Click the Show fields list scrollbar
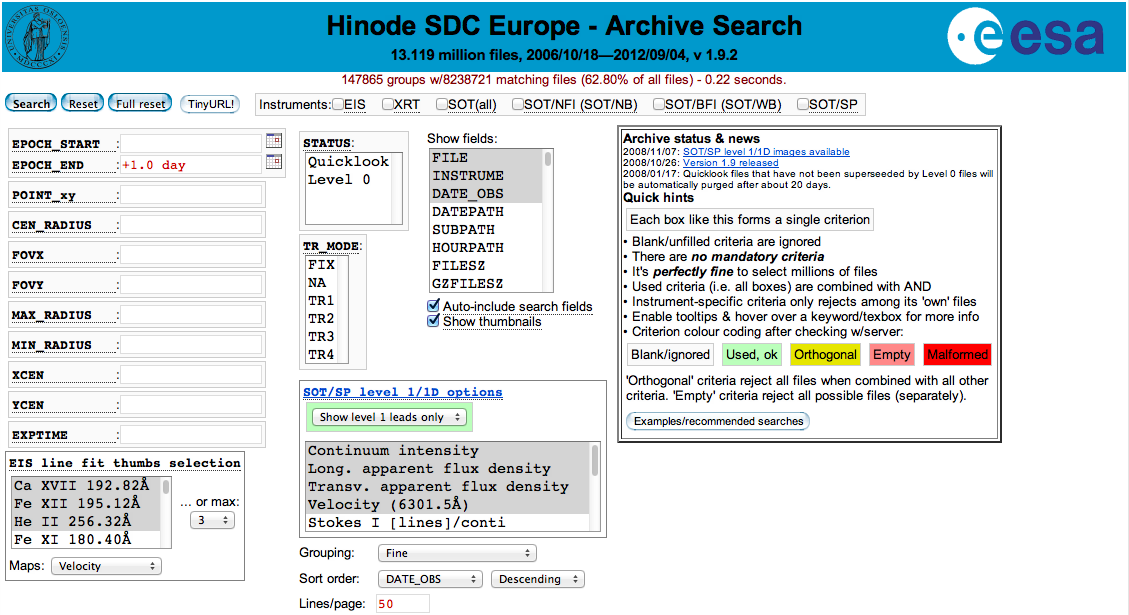The height and width of the screenshot is (615, 1129). [x=547, y=220]
